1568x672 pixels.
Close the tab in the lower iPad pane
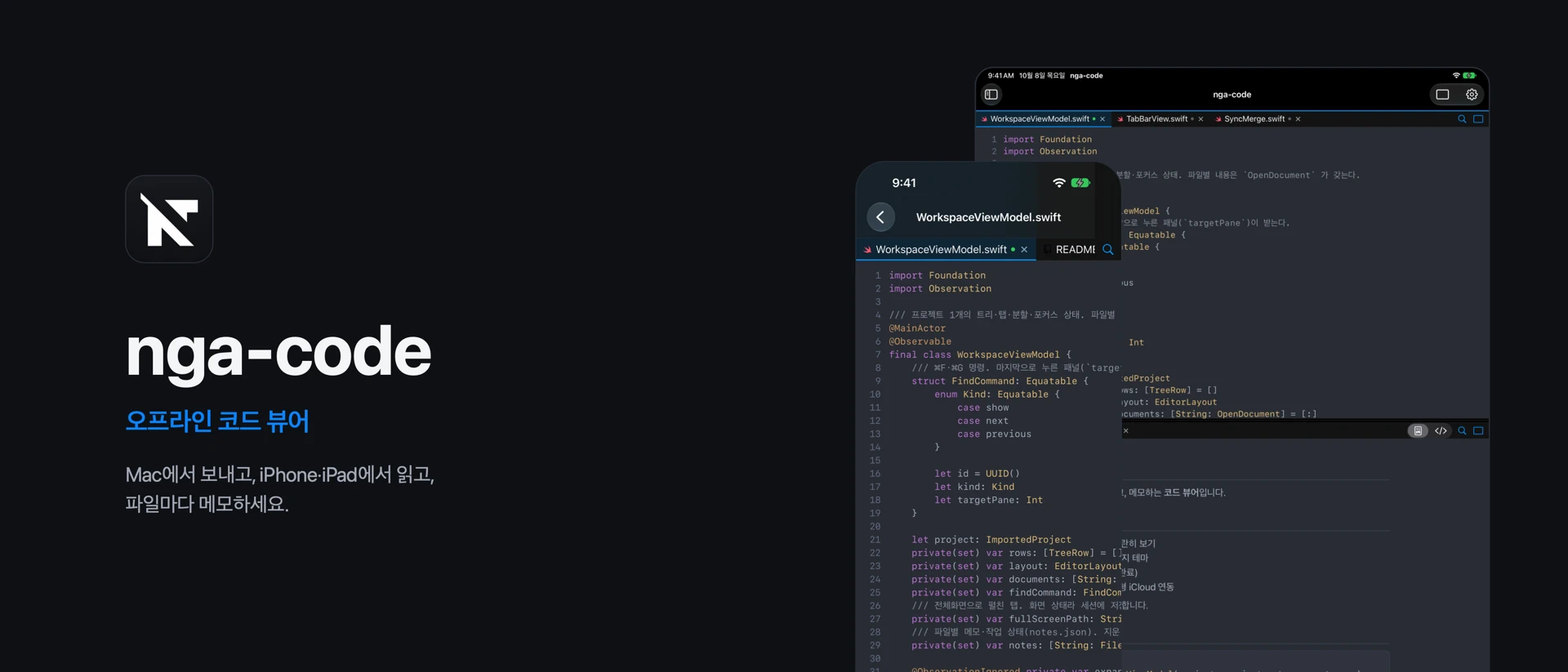[1125, 431]
